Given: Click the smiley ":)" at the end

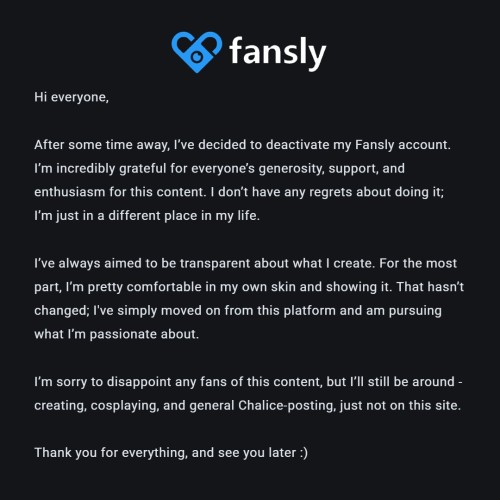Looking at the screenshot, I should pos(303,453).
